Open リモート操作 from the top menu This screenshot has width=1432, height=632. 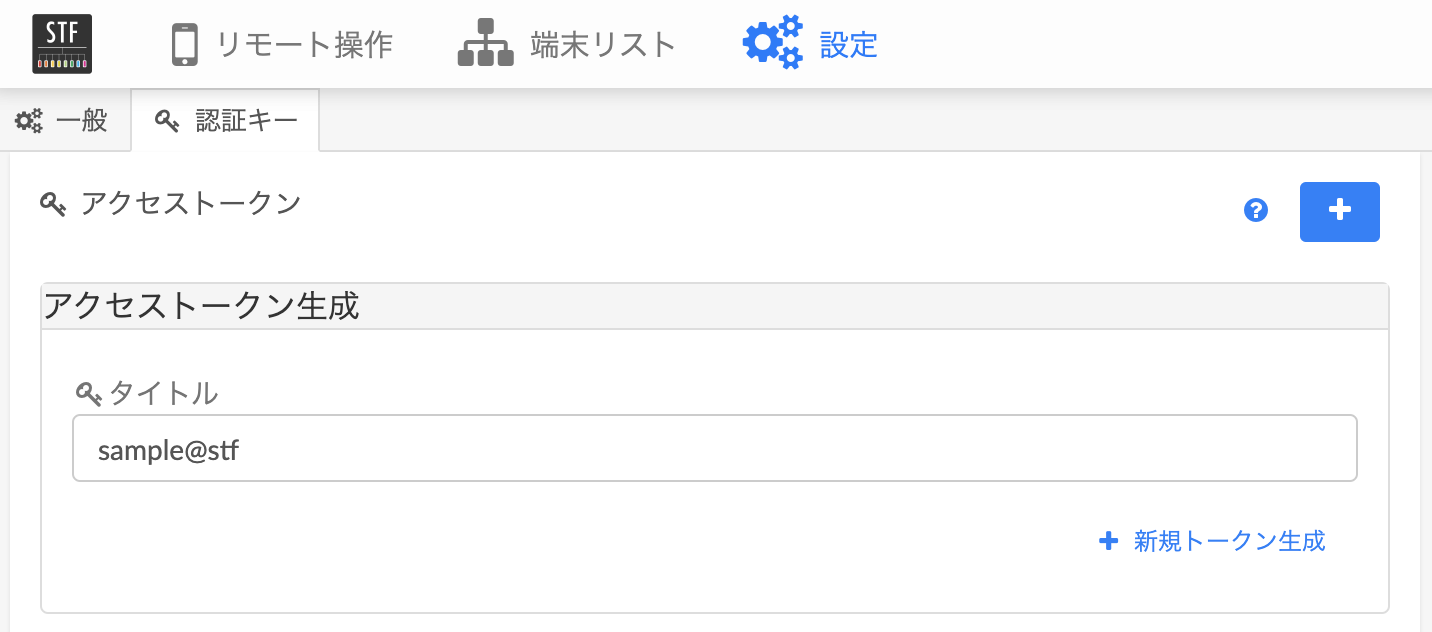point(303,42)
